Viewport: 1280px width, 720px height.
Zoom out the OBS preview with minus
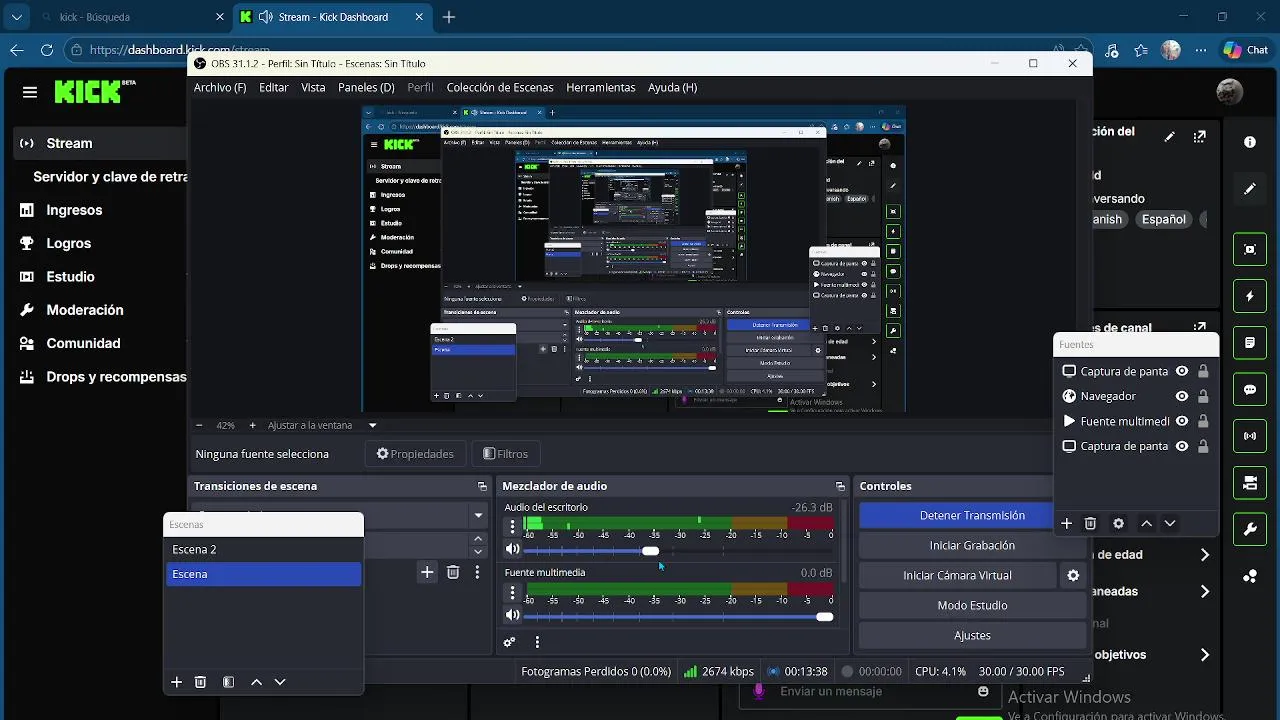199,425
